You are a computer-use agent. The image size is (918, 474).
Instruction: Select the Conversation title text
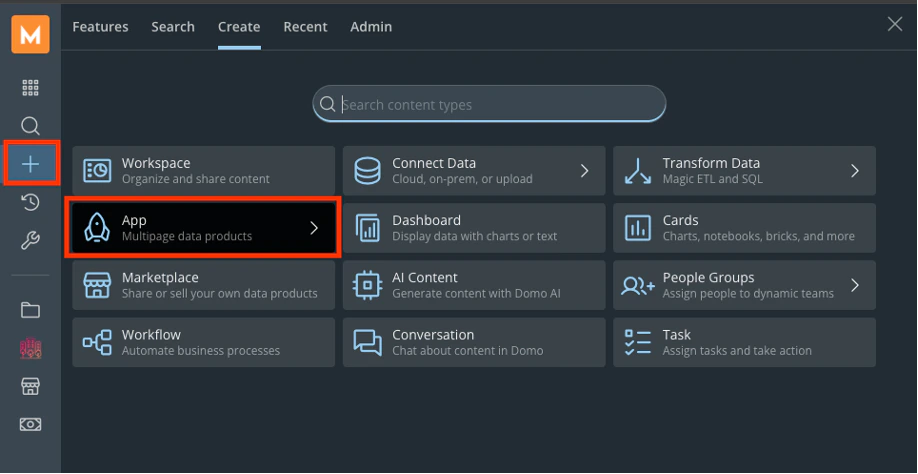(x=433, y=335)
